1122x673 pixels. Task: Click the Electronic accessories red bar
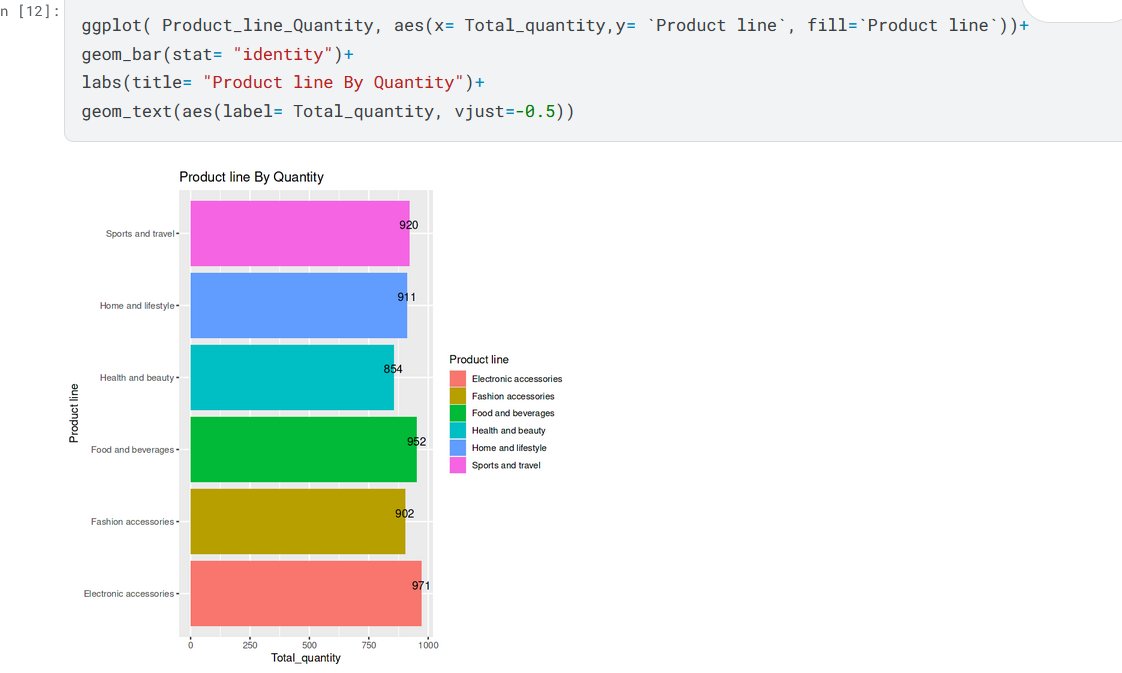[306, 594]
